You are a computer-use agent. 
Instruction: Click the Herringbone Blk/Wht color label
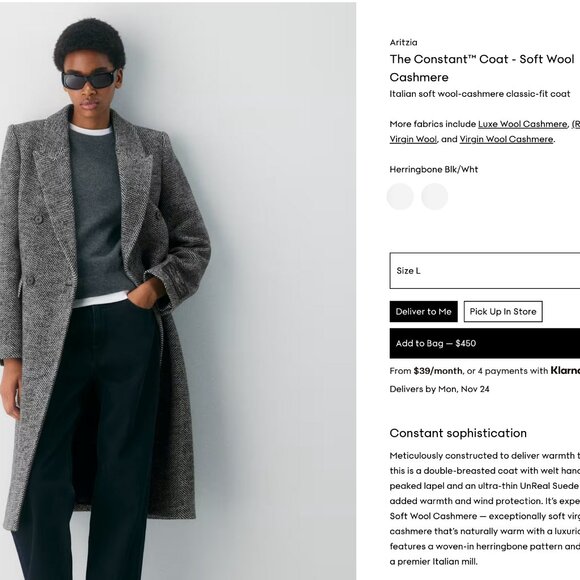click(x=434, y=169)
